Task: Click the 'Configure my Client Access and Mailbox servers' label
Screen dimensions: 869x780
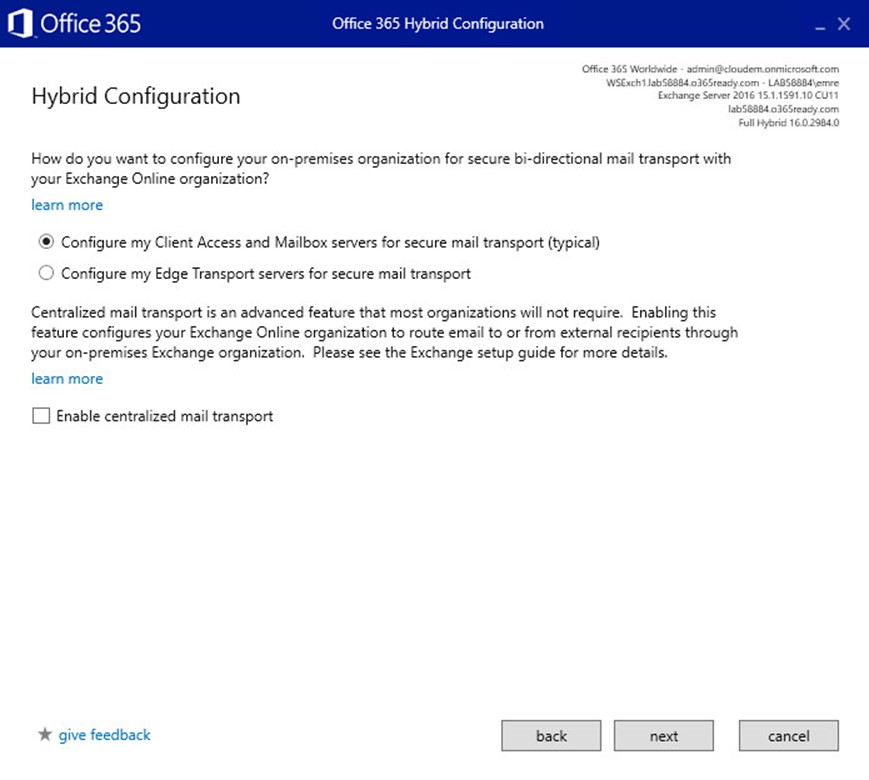Action: (330, 243)
